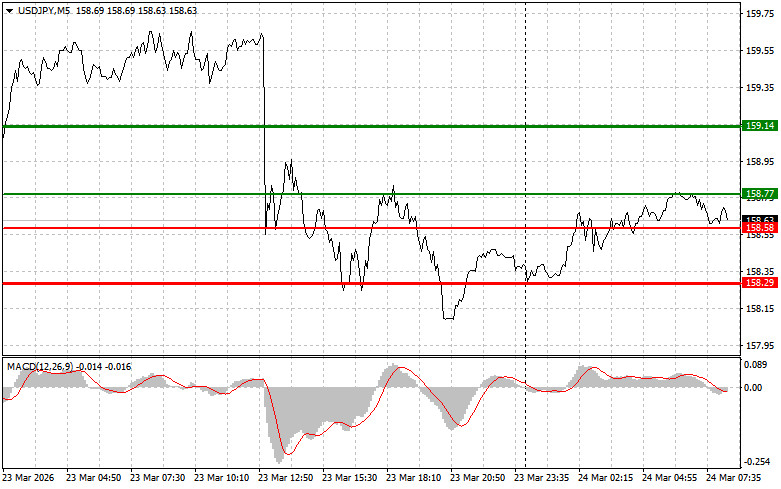
Task: Click the 158.95 price scale value
Action: coord(760,162)
